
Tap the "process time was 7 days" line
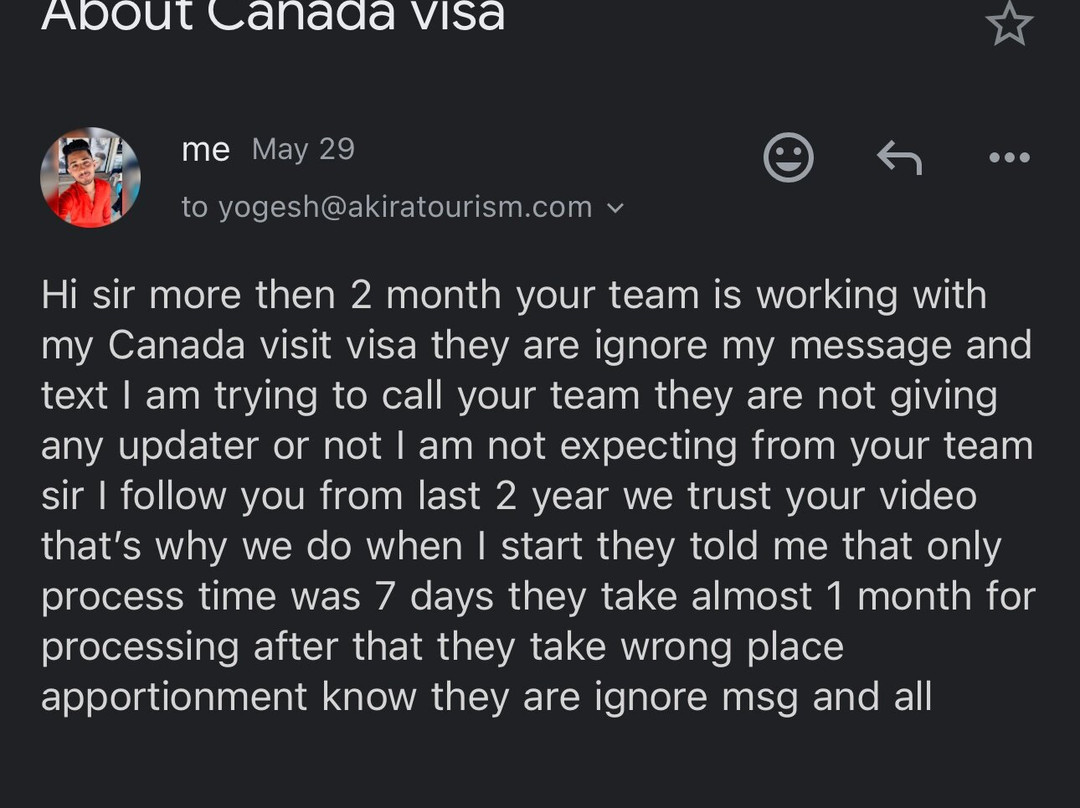(537, 596)
